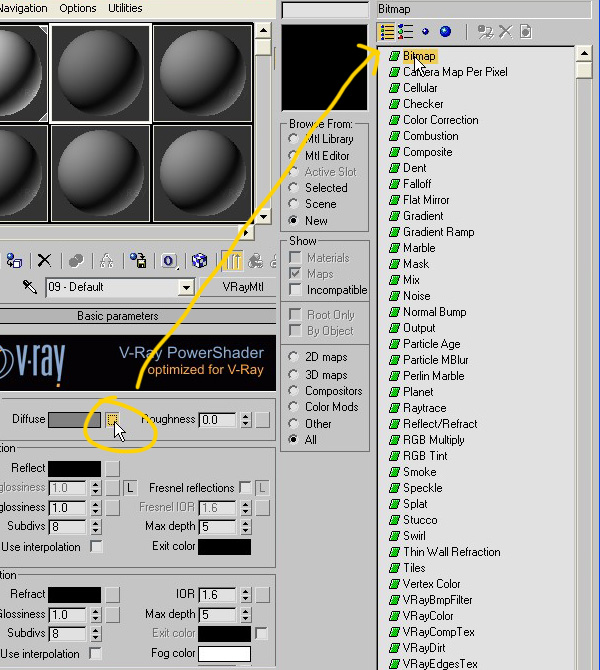Choose the 2D maps filter option
The width and height of the screenshot is (600, 670).
tap(293, 356)
